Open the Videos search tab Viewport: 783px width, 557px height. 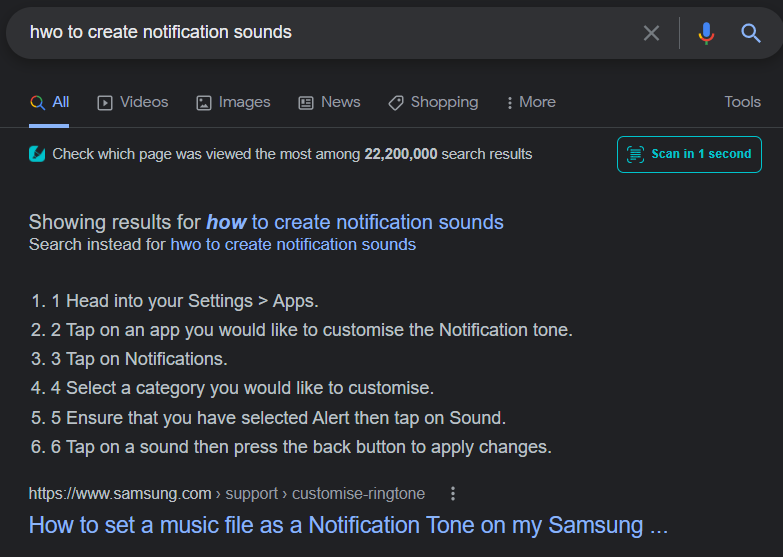[x=133, y=102]
